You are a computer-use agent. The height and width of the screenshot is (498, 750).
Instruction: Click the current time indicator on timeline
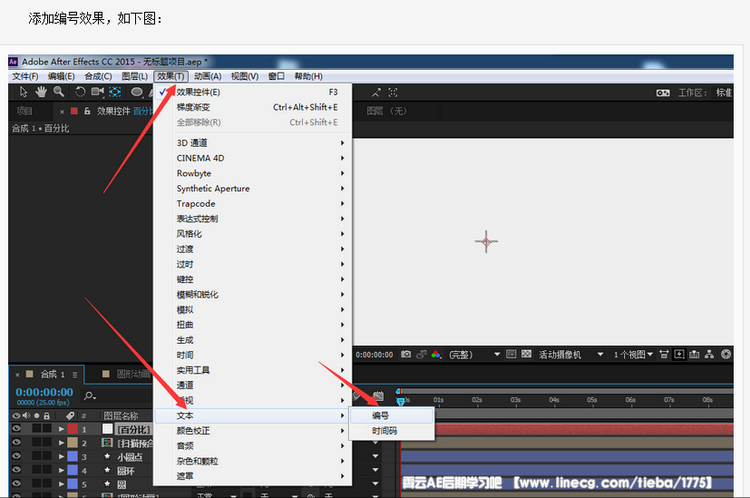click(401, 402)
